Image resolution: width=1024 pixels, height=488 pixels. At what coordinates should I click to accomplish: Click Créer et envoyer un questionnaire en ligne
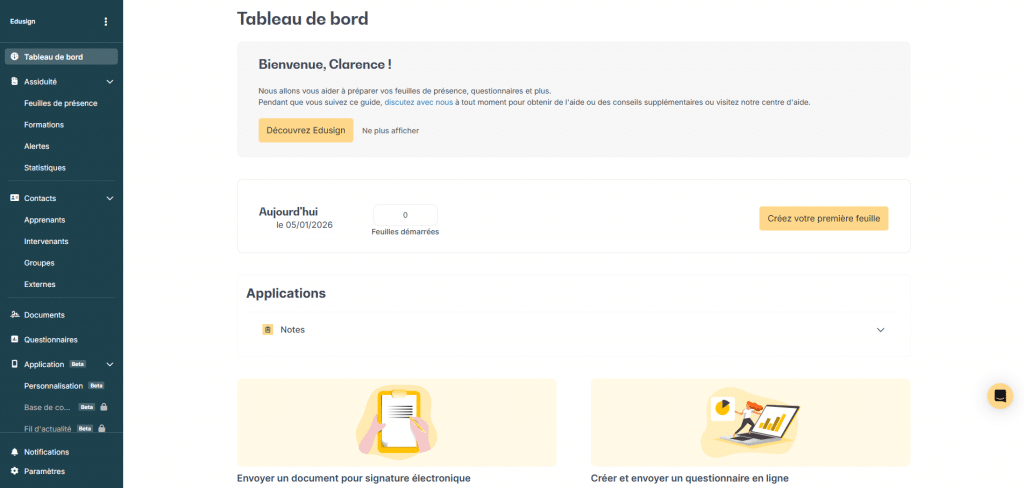pyautogui.click(x=690, y=478)
